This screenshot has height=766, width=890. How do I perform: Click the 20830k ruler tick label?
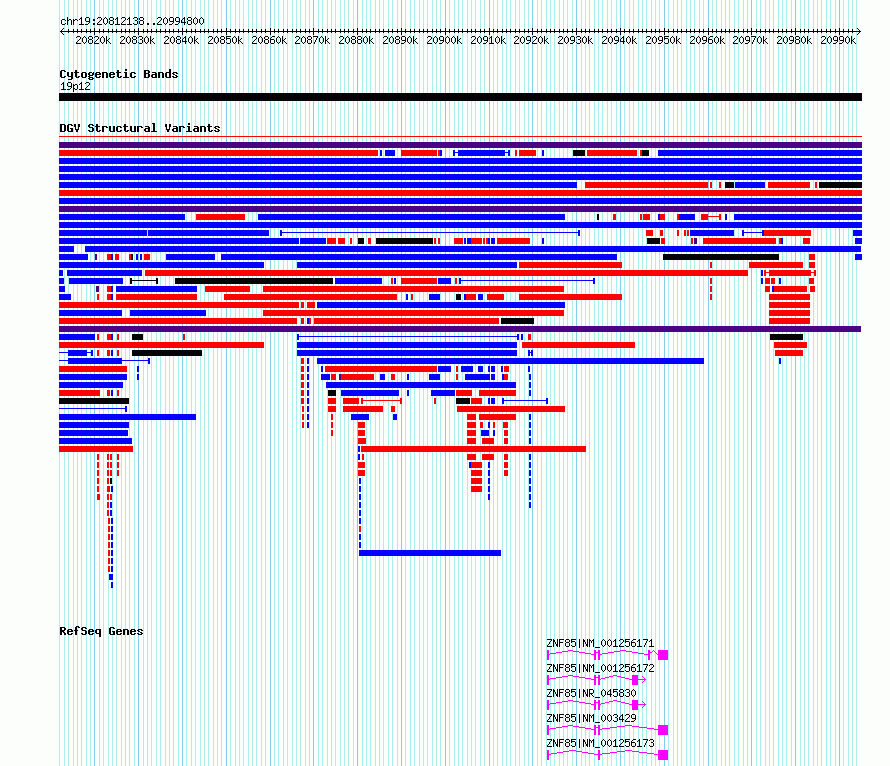[x=137, y=40]
